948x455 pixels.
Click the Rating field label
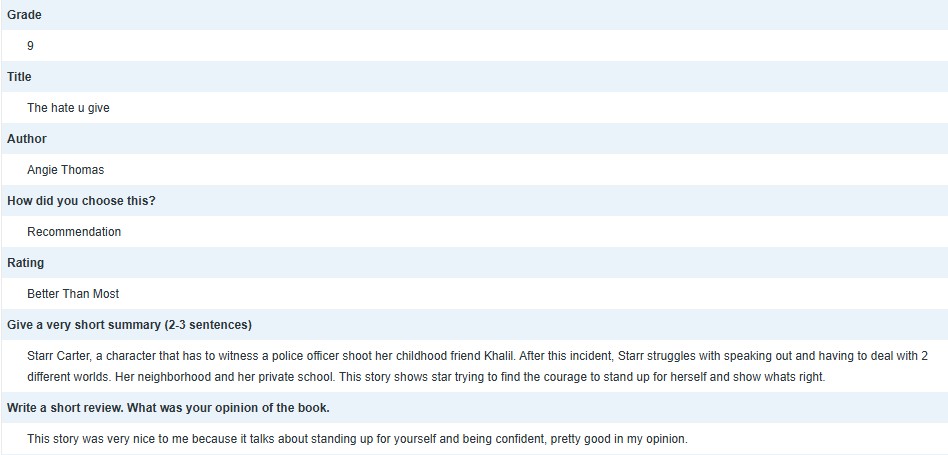pos(26,263)
